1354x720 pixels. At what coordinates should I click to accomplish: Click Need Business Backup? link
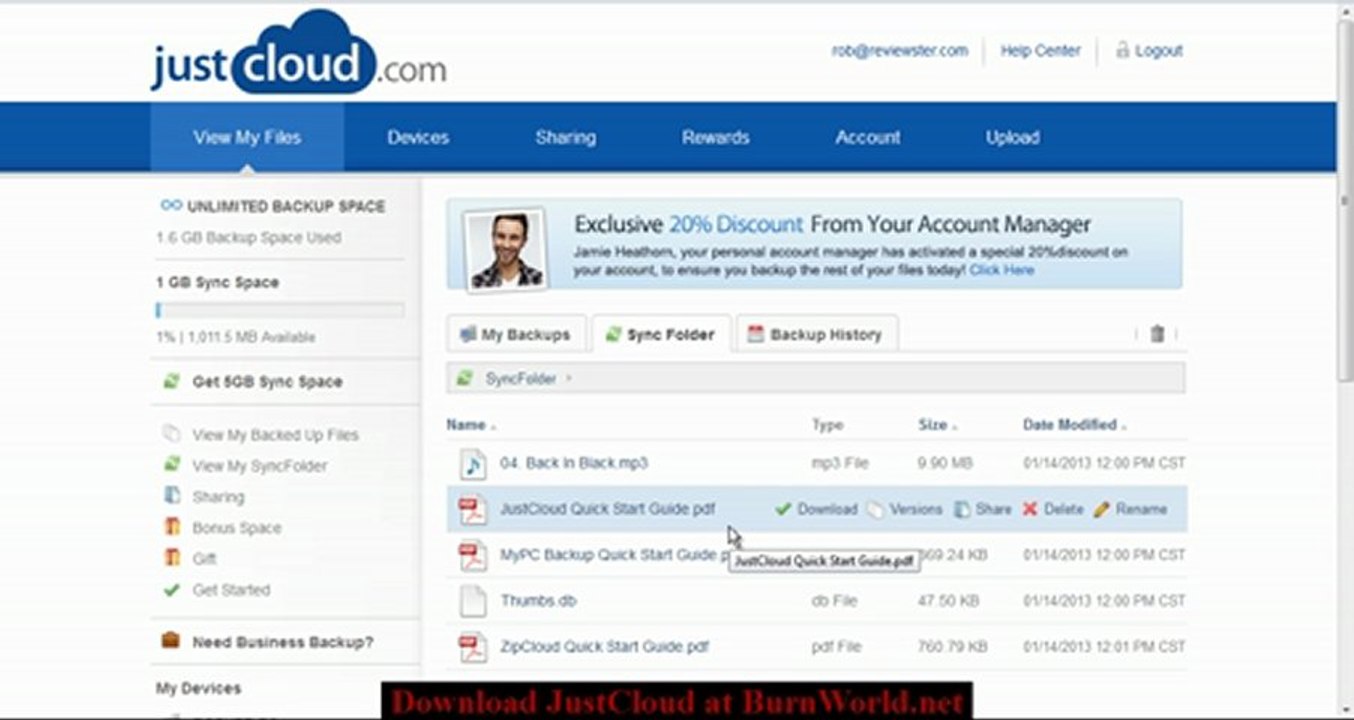283,642
